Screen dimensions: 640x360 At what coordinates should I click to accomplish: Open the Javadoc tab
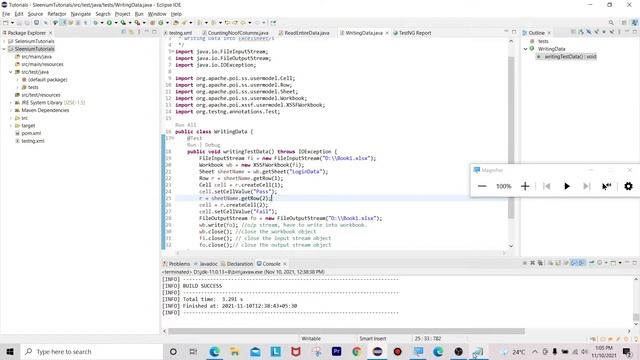point(206,264)
